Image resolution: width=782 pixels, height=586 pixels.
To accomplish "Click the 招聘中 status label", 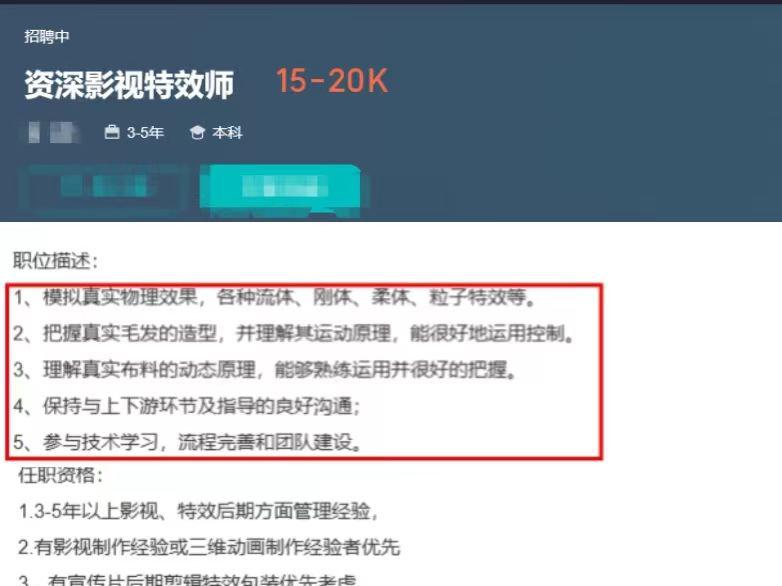I will (x=47, y=36).
